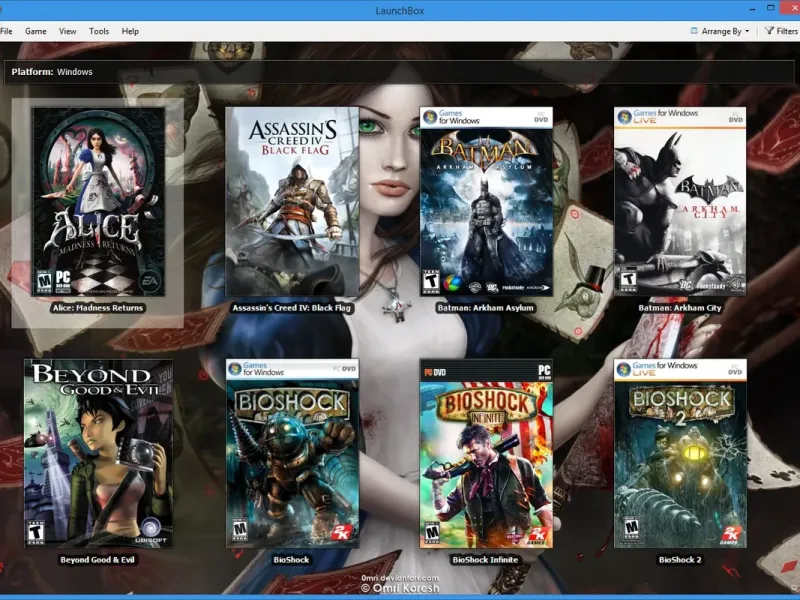Screen dimensions: 800x600
Task: Click the 'Batman: Arkham City' title label
Action: [x=680, y=308]
